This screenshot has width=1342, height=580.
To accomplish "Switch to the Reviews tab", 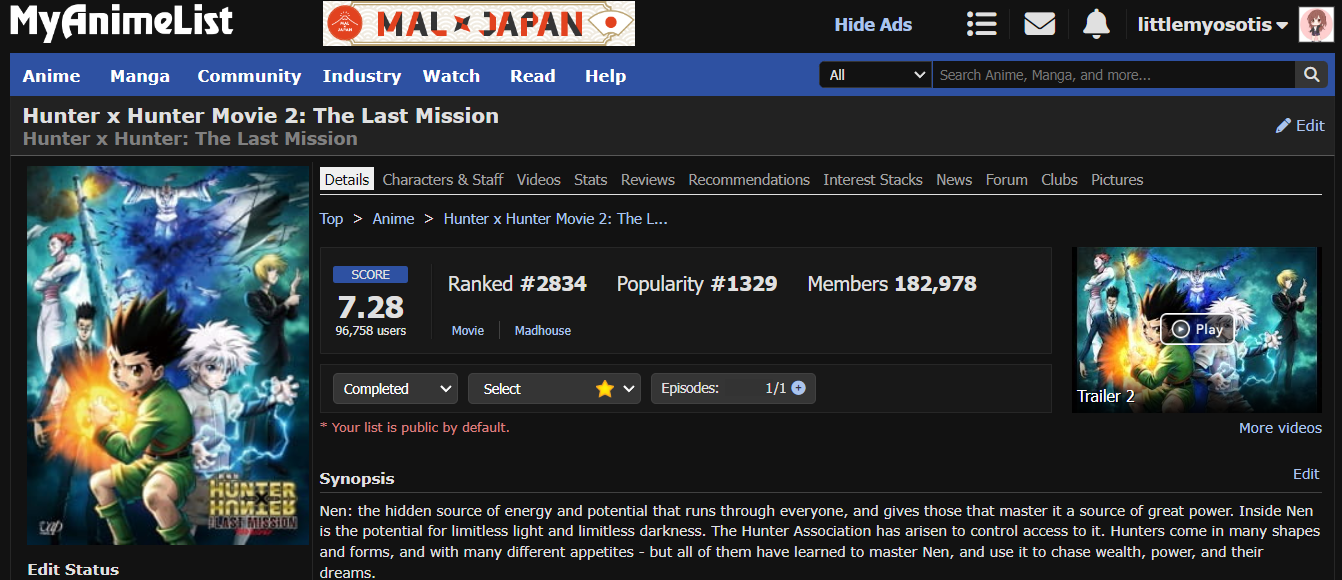I will pyautogui.click(x=648, y=180).
